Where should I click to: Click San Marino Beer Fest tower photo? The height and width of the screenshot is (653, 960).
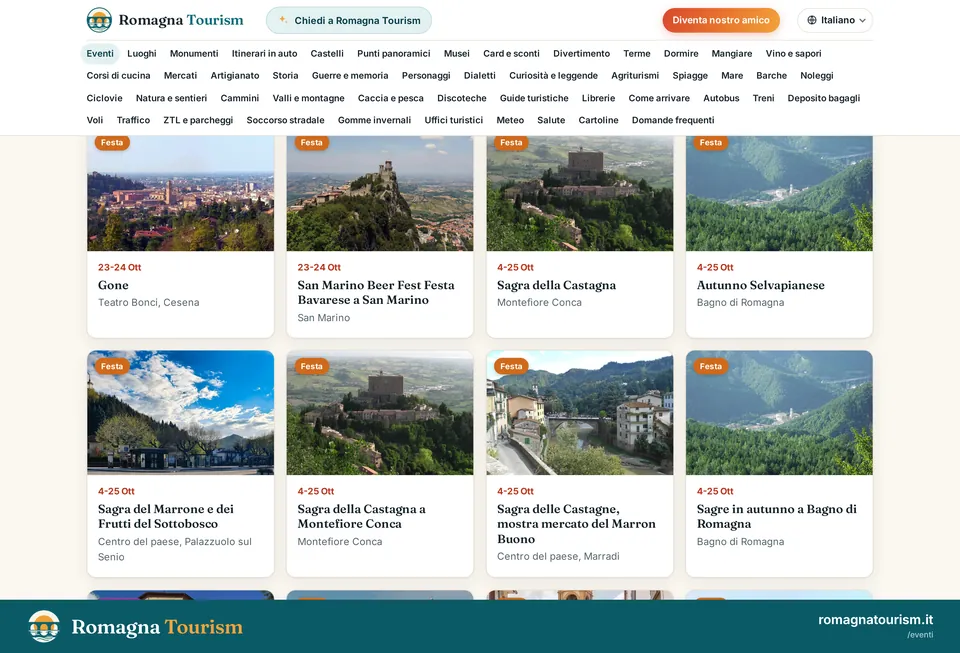[380, 193]
